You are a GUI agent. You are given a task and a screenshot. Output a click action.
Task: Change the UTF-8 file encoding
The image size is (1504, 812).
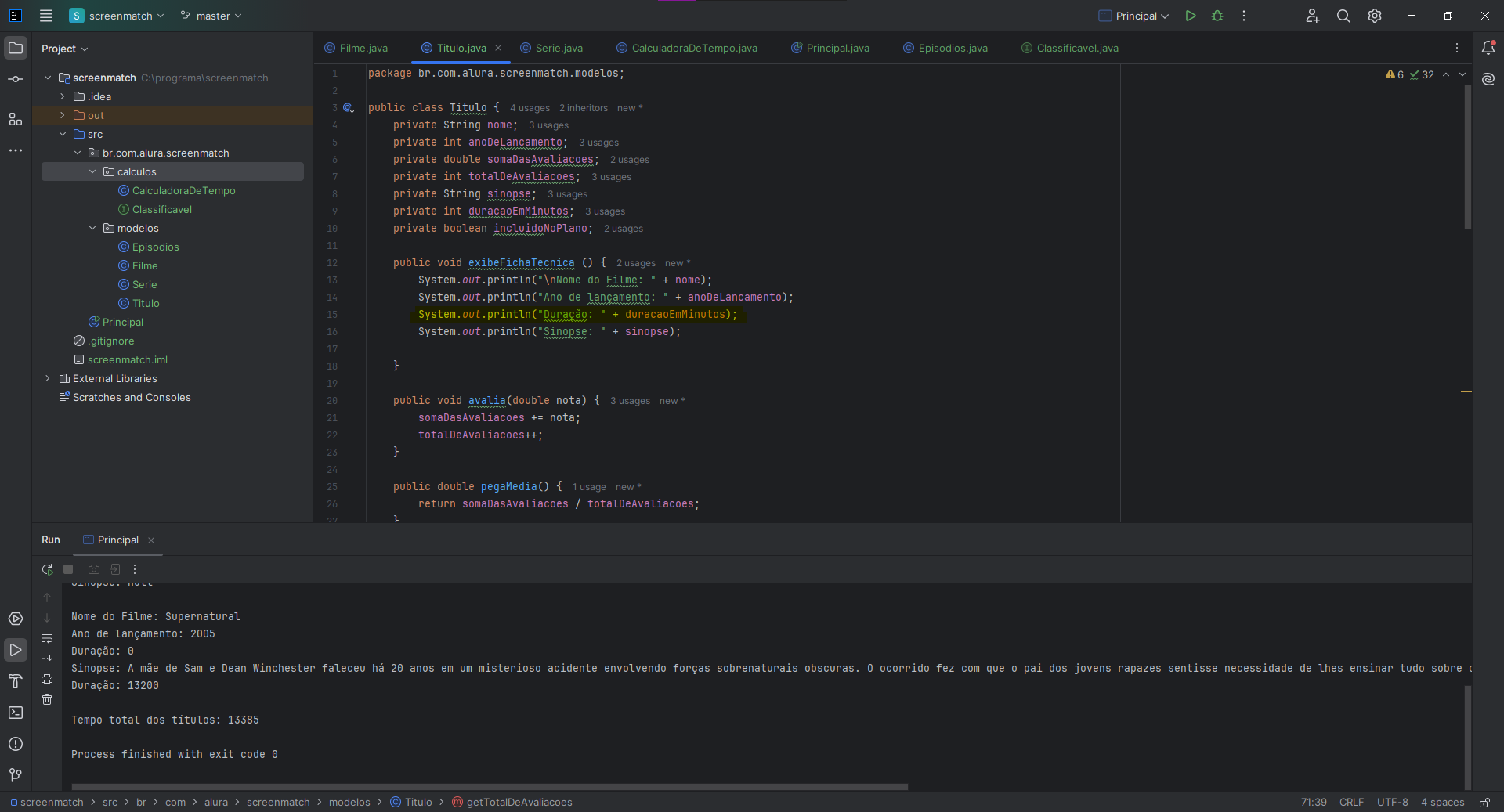click(1393, 803)
